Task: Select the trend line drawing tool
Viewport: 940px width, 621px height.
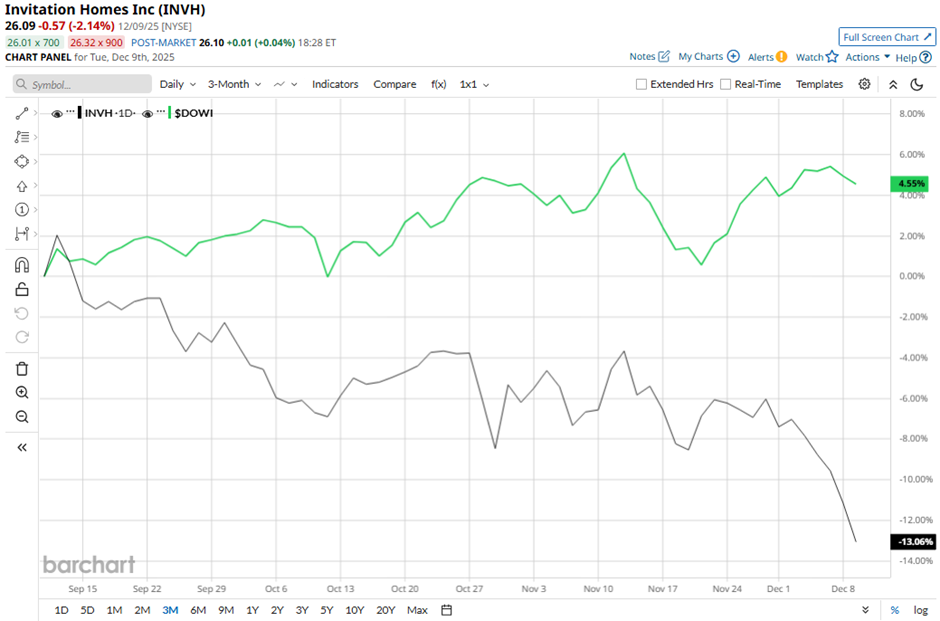Action: pos(22,113)
